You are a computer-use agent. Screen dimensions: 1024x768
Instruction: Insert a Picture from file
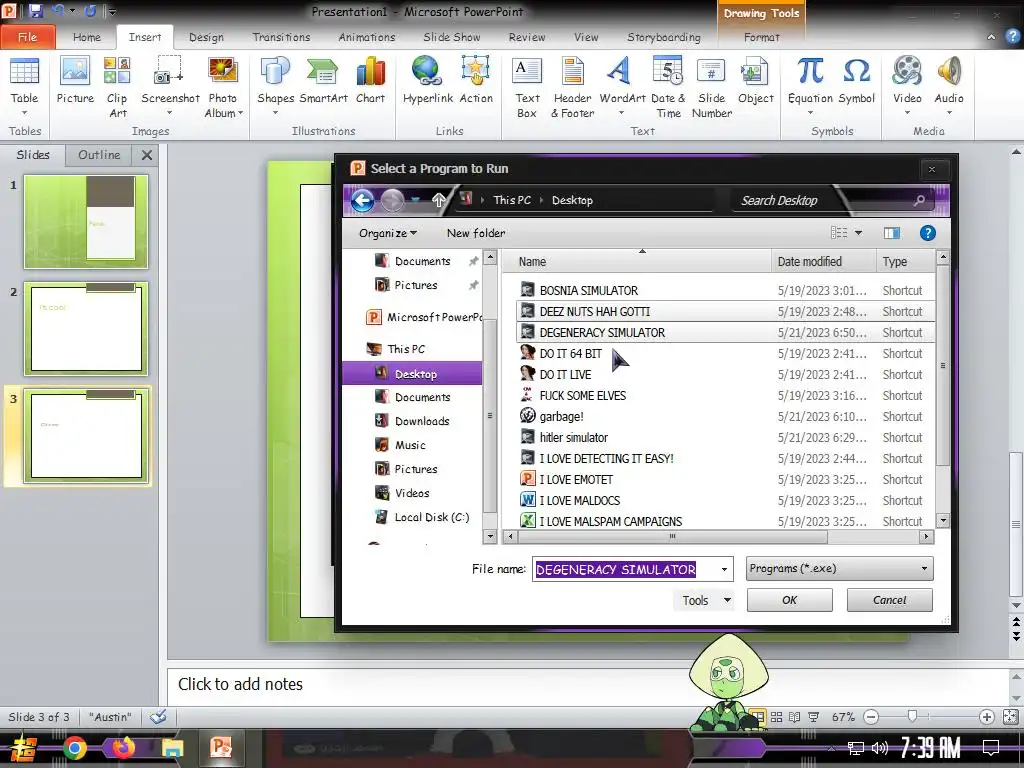75,81
